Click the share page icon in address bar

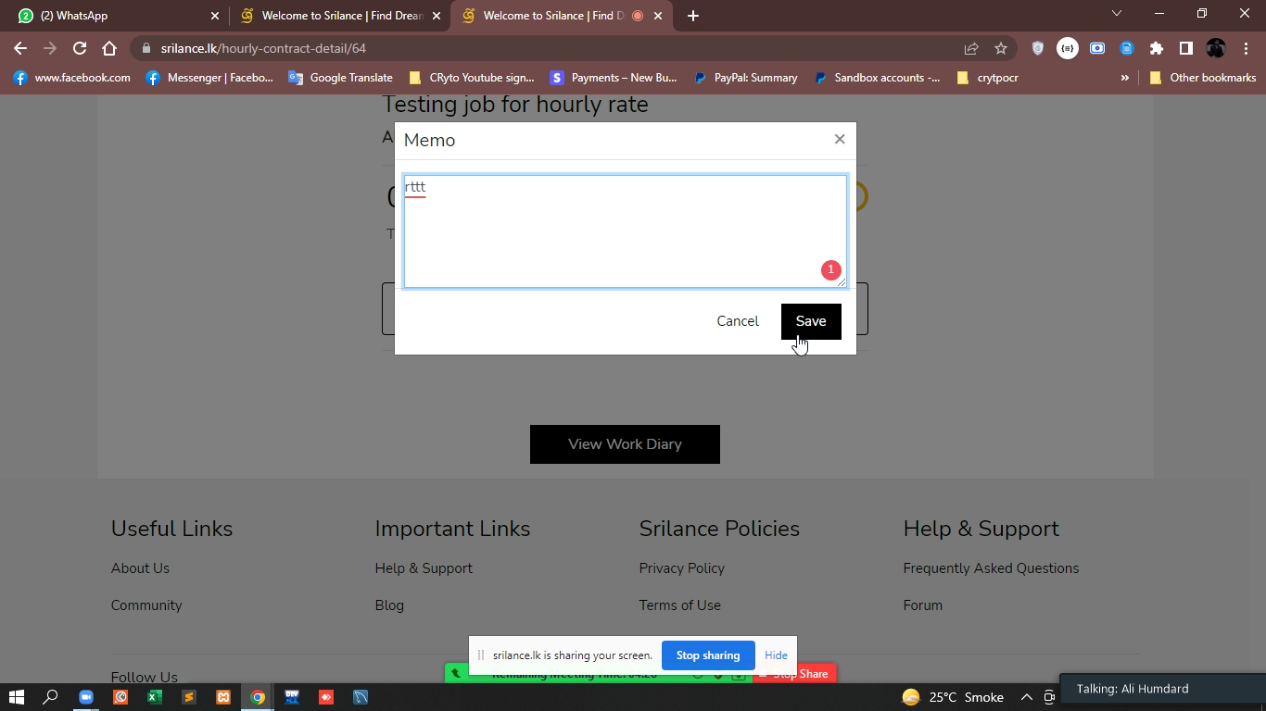(x=971, y=48)
